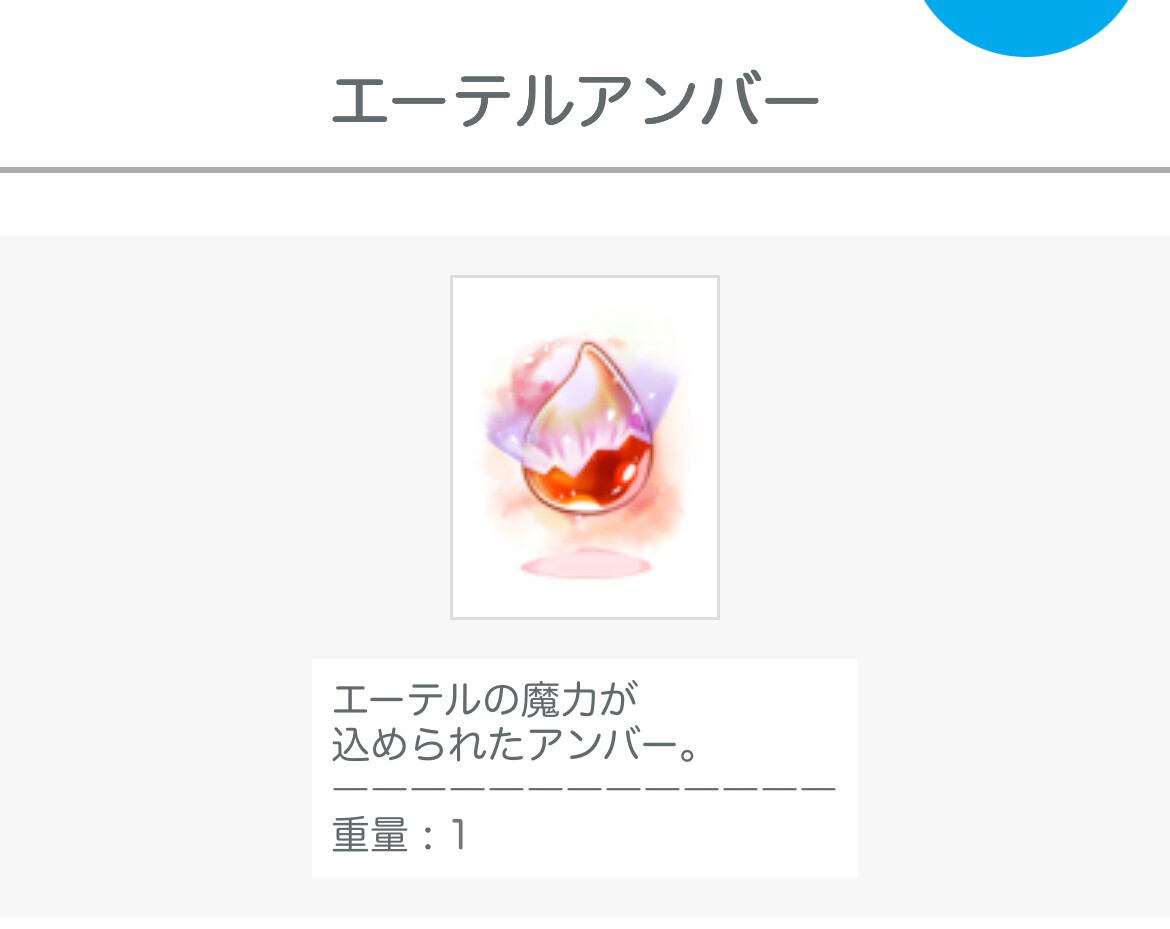Click the 重量 weight label
The width and height of the screenshot is (1170, 929).
point(370,834)
